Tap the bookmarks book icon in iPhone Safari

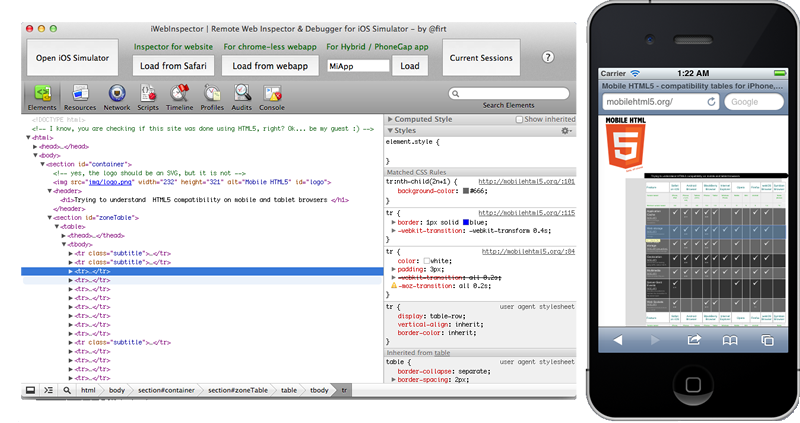click(x=730, y=340)
